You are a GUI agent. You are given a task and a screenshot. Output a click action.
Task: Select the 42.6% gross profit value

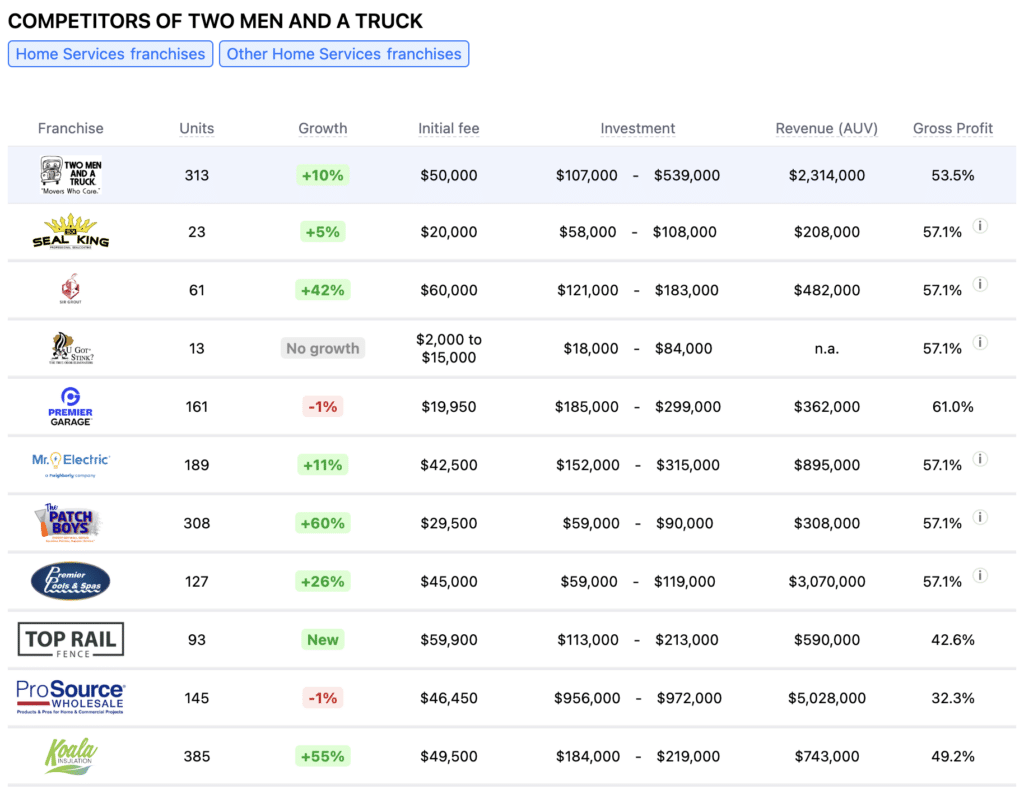tap(953, 640)
